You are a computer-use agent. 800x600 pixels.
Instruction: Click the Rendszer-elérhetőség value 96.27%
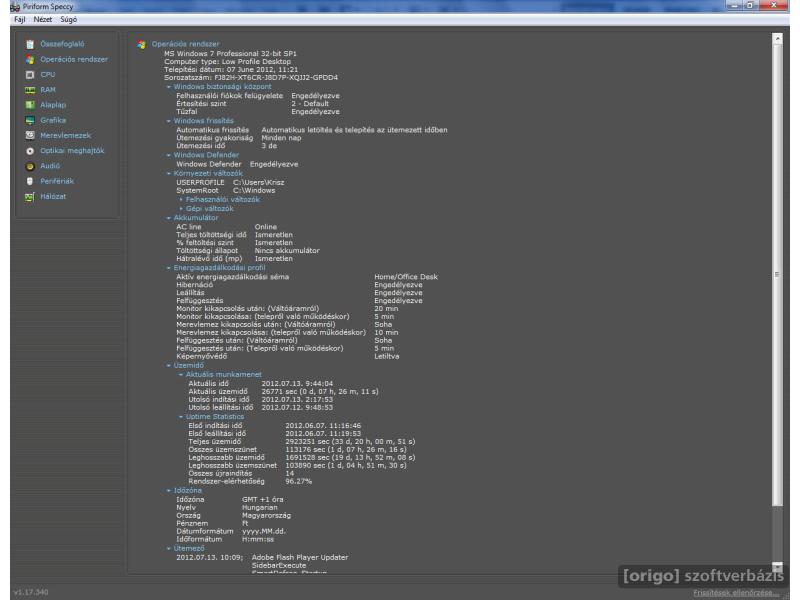point(298,482)
